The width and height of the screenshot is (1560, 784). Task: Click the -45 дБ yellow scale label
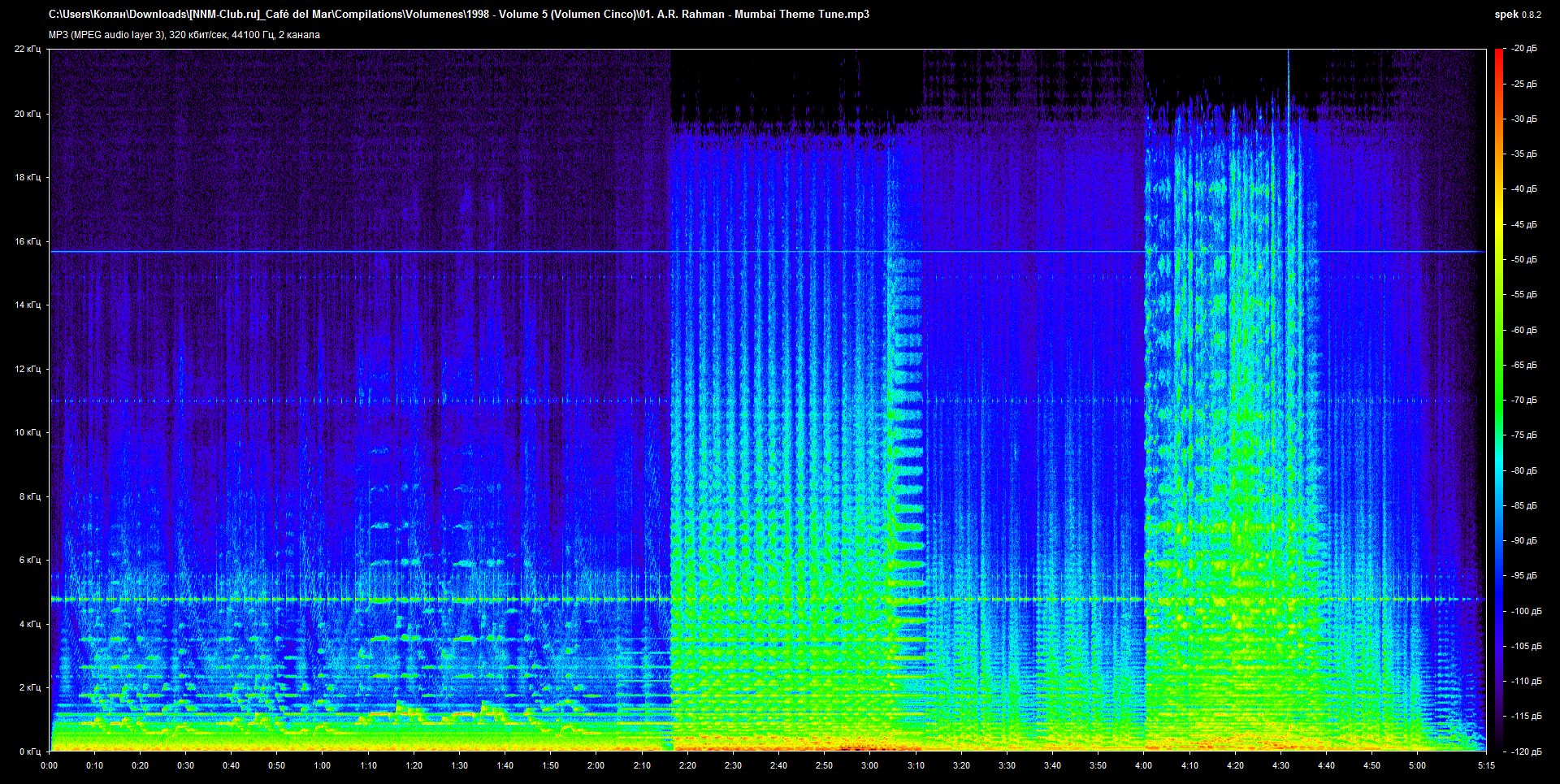pos(1524,224)
